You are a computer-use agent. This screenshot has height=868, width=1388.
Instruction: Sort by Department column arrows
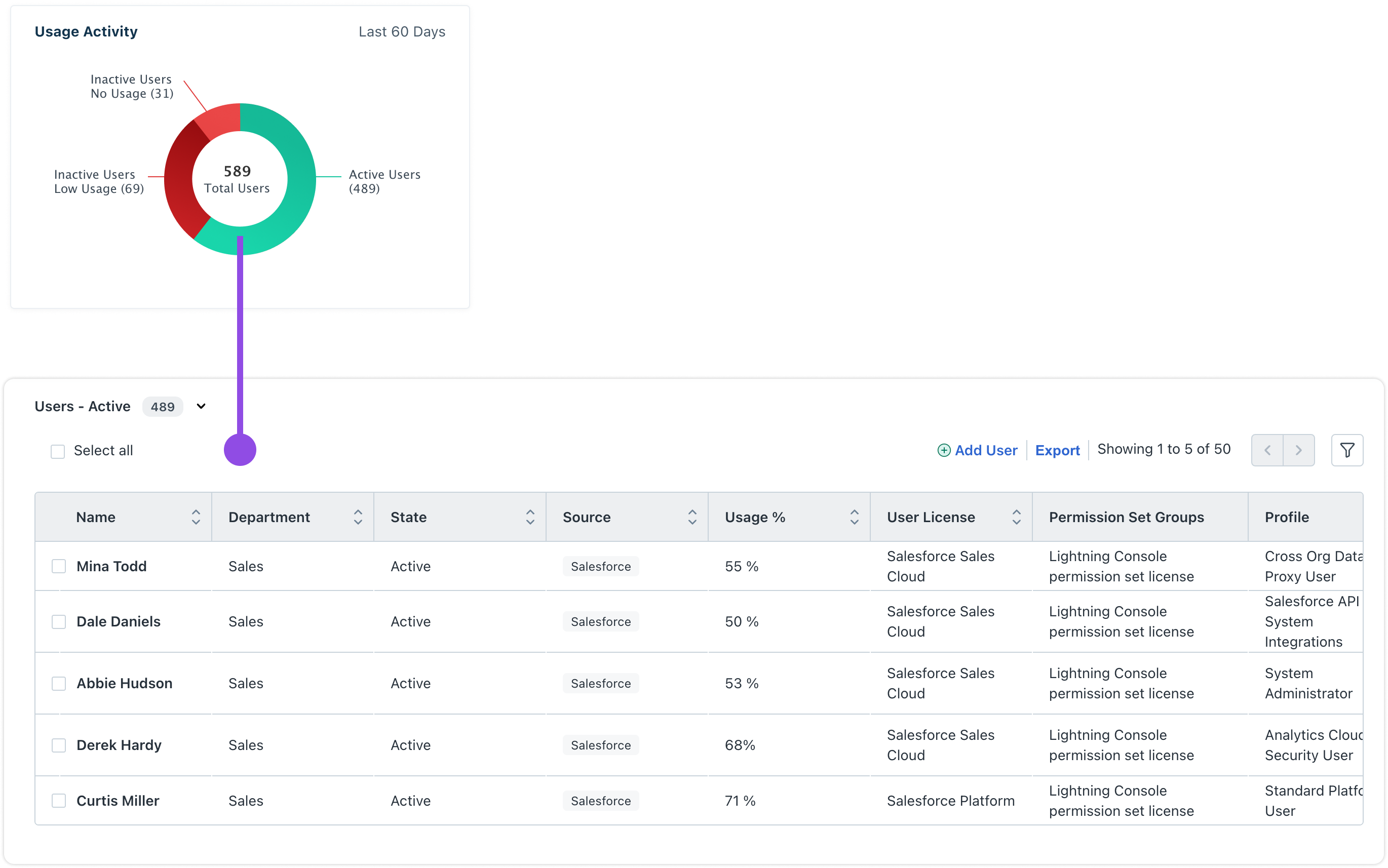coord(358,517)
